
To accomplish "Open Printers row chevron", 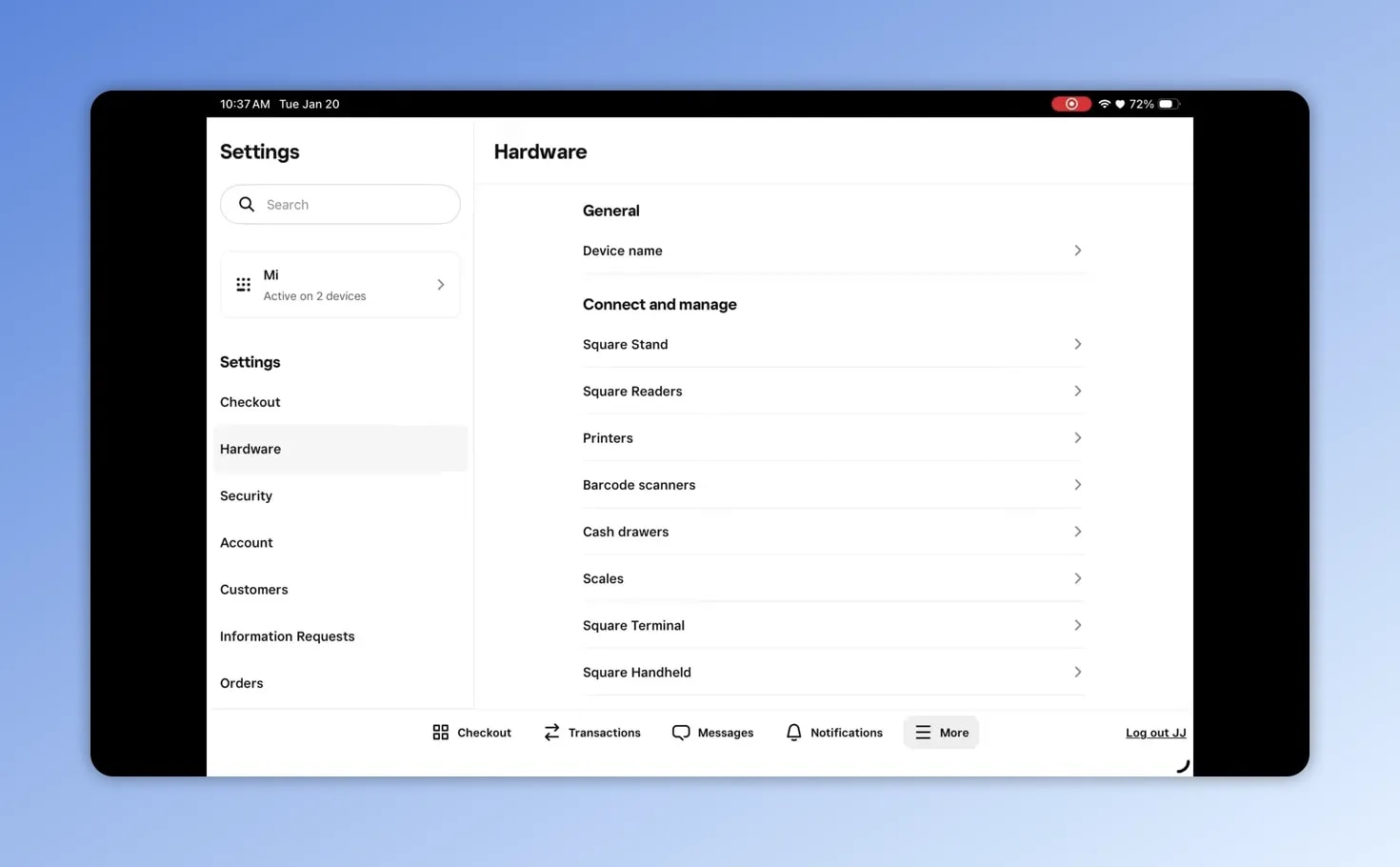I will (1077, 437).
